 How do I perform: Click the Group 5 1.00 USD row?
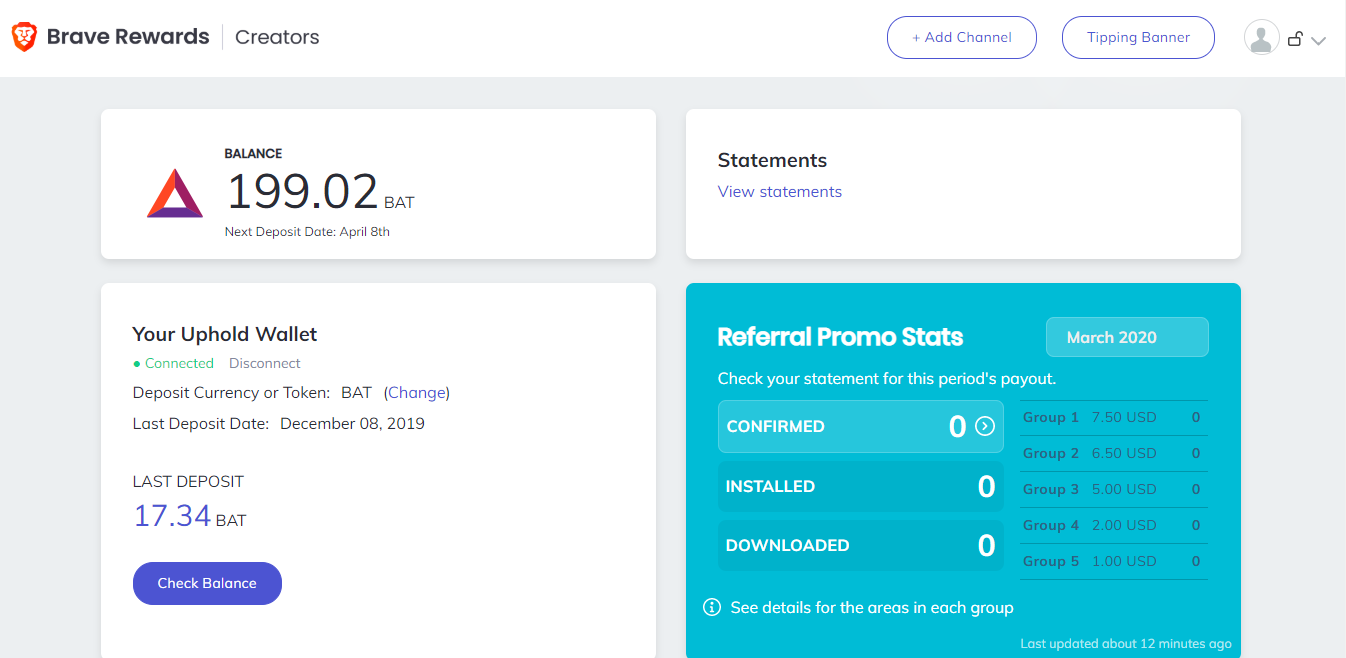point(1114,561)
